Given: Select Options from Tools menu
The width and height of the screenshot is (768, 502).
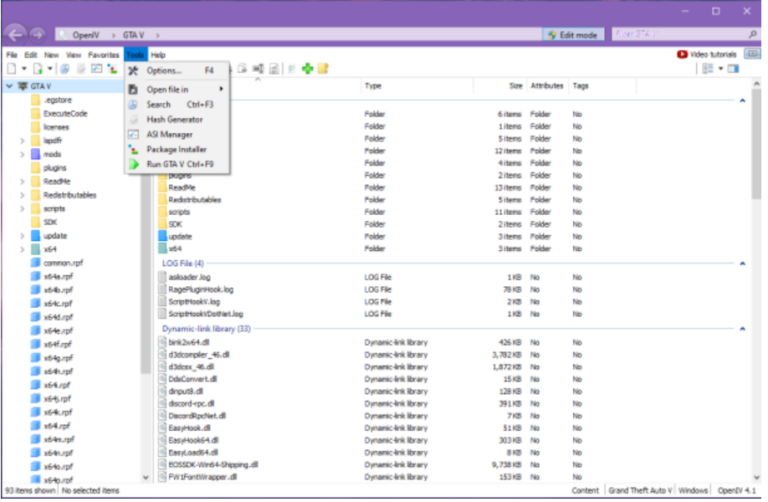Looking at the screenshot, I should coord(177,71).
